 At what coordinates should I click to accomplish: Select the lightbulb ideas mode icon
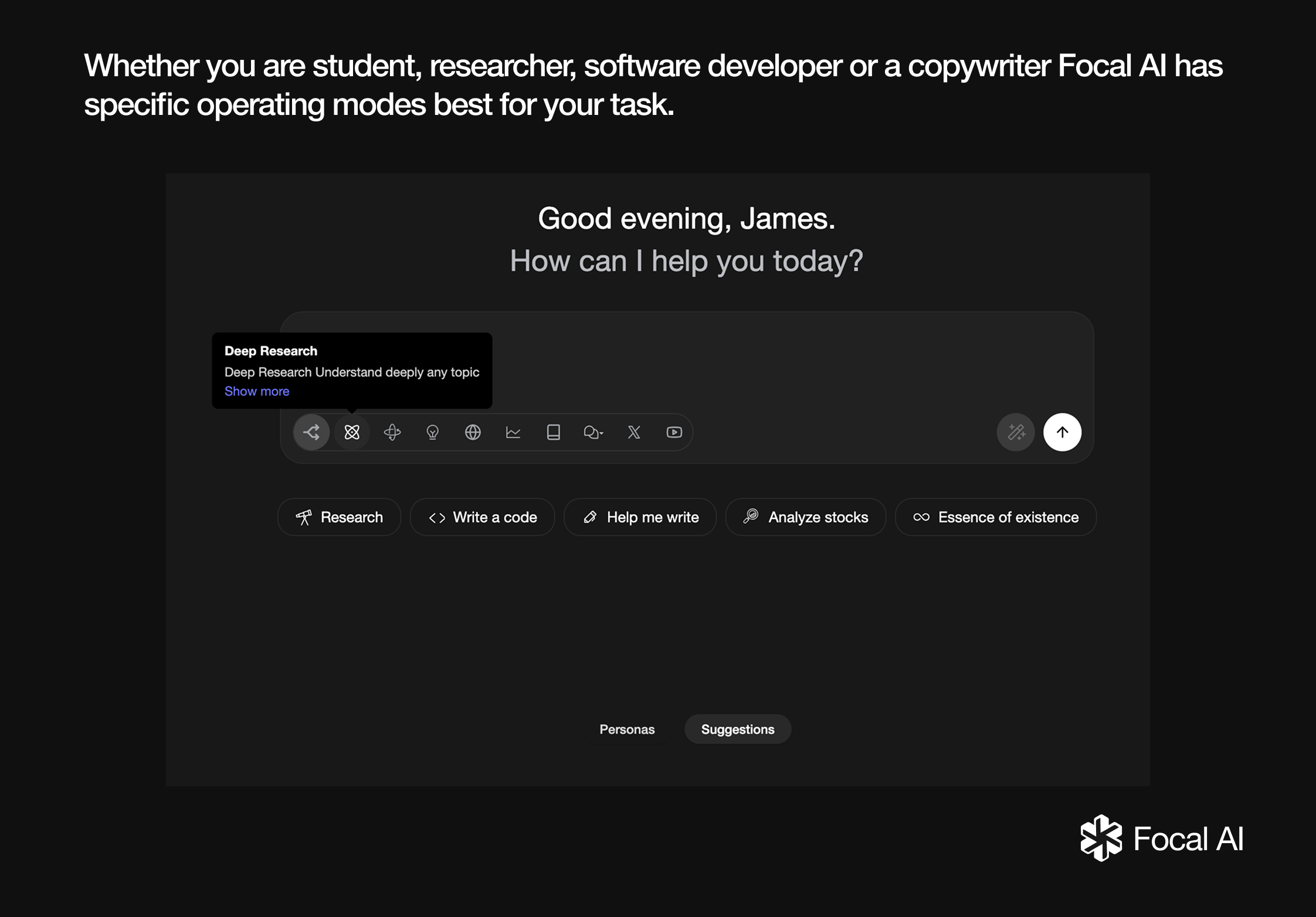(433, 433)
